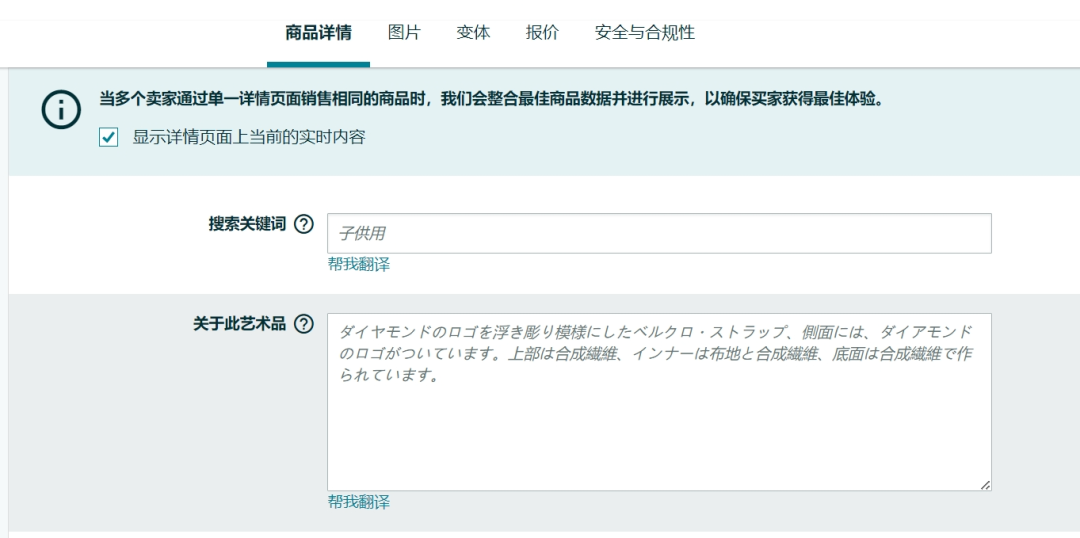Click 帮我翻译 link under 关于此艺术品
Viewport: 1080px width, 538px height.
coord(359,502)
